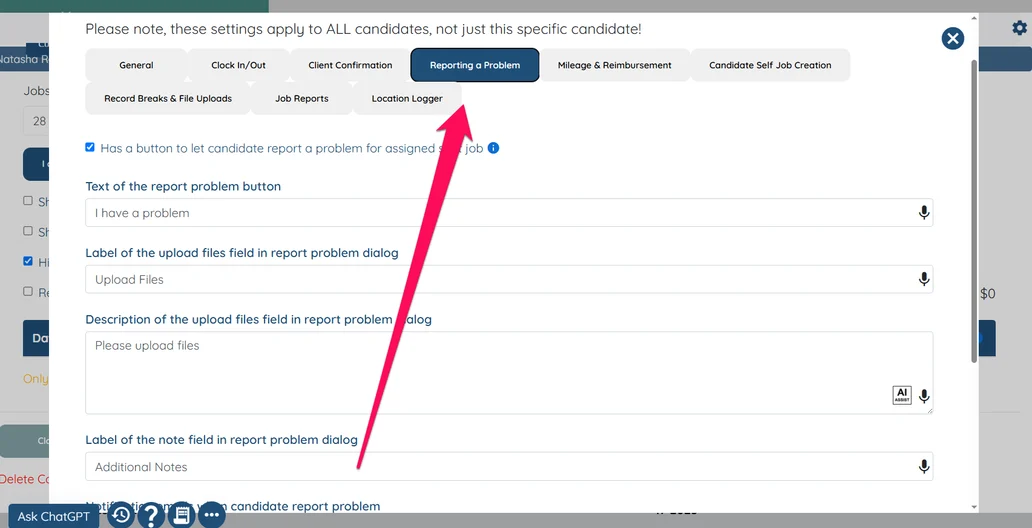Click info icon beside report problem checkbox
Screen dimensions: 1032x528
(x=493, y=148)
